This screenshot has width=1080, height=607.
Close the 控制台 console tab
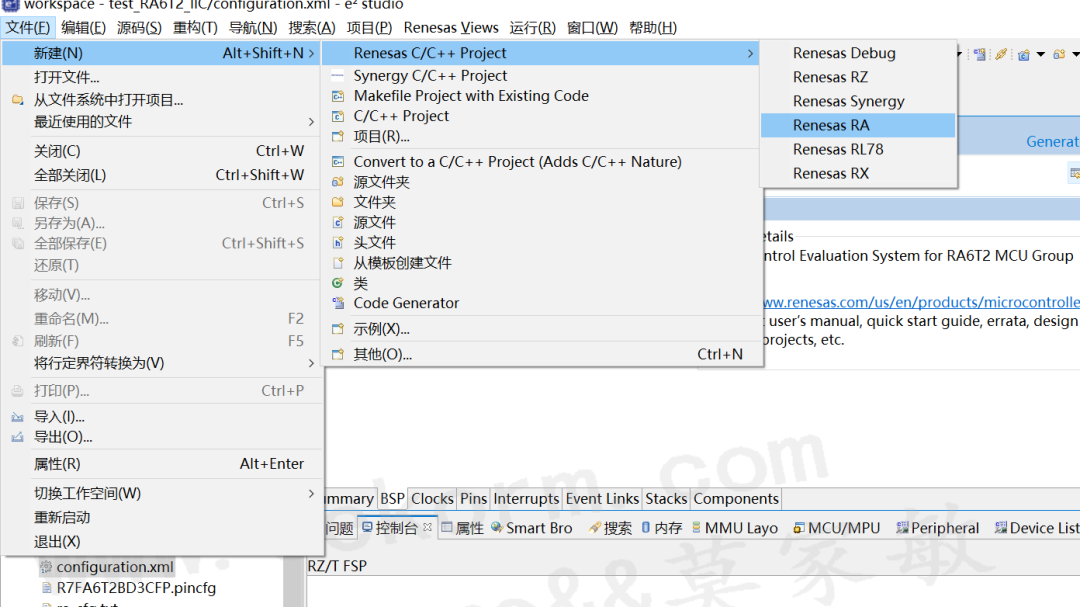[x=428, y=527]
